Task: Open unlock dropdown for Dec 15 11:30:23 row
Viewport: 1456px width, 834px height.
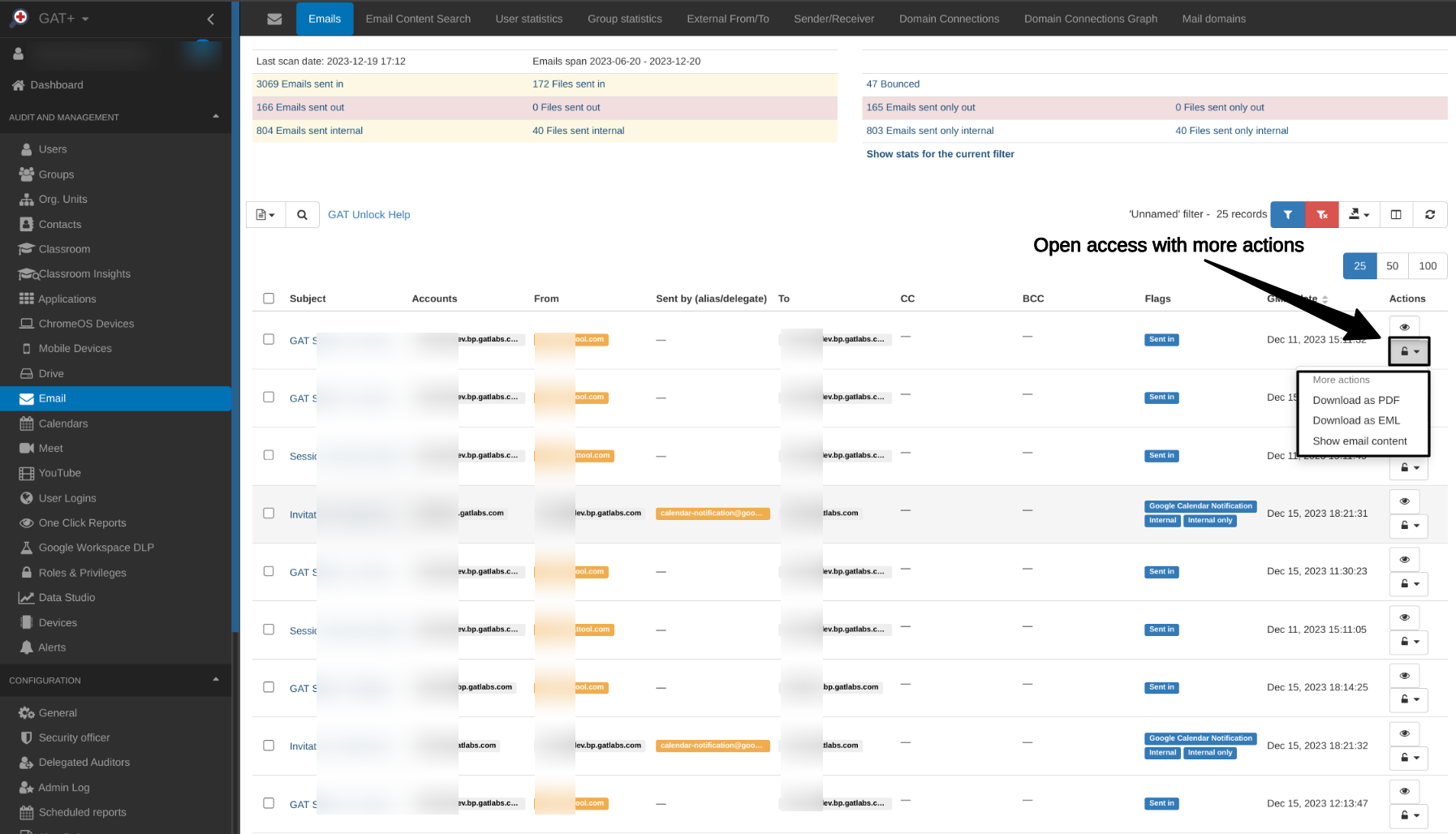Action: [x=1409, y=584]
